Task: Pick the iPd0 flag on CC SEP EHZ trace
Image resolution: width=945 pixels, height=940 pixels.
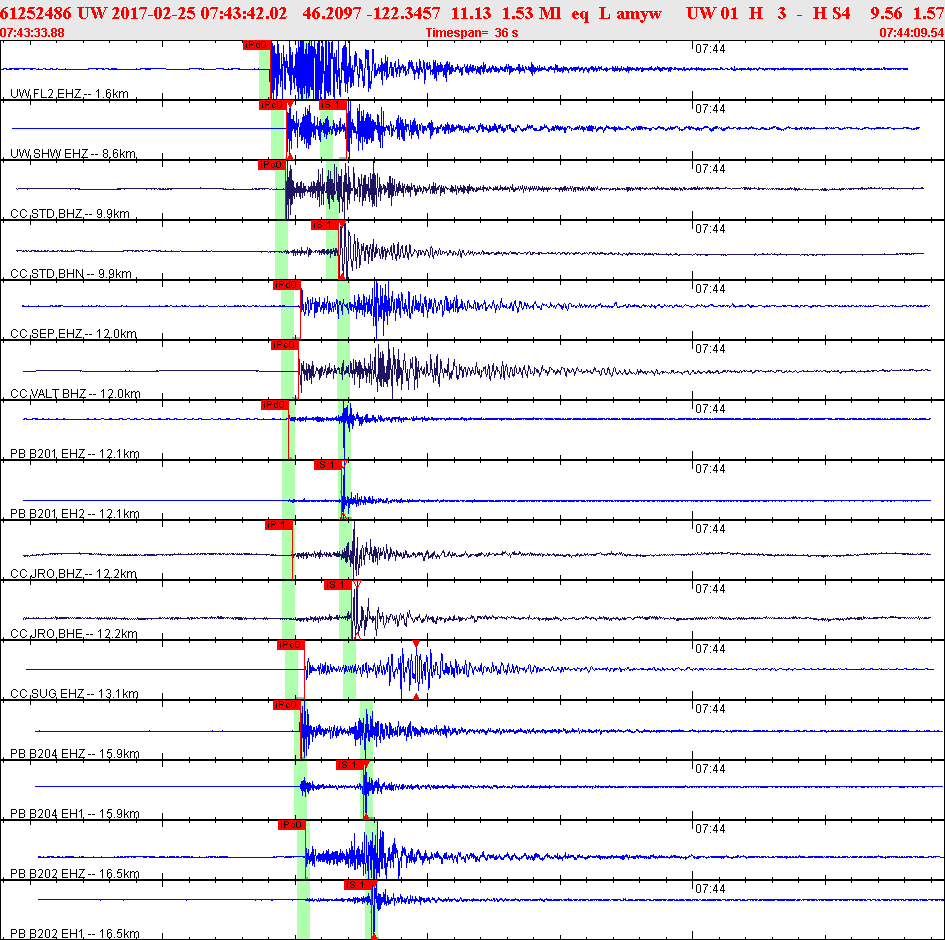Action: click(286, 285)
